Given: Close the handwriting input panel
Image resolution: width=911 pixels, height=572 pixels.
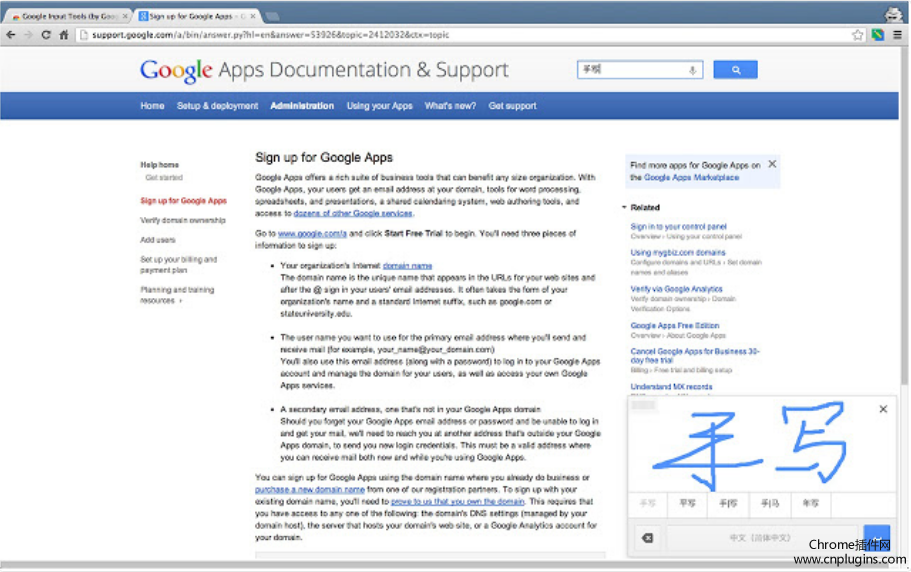Looking at the screenshot, I should [x=883, y=409].
